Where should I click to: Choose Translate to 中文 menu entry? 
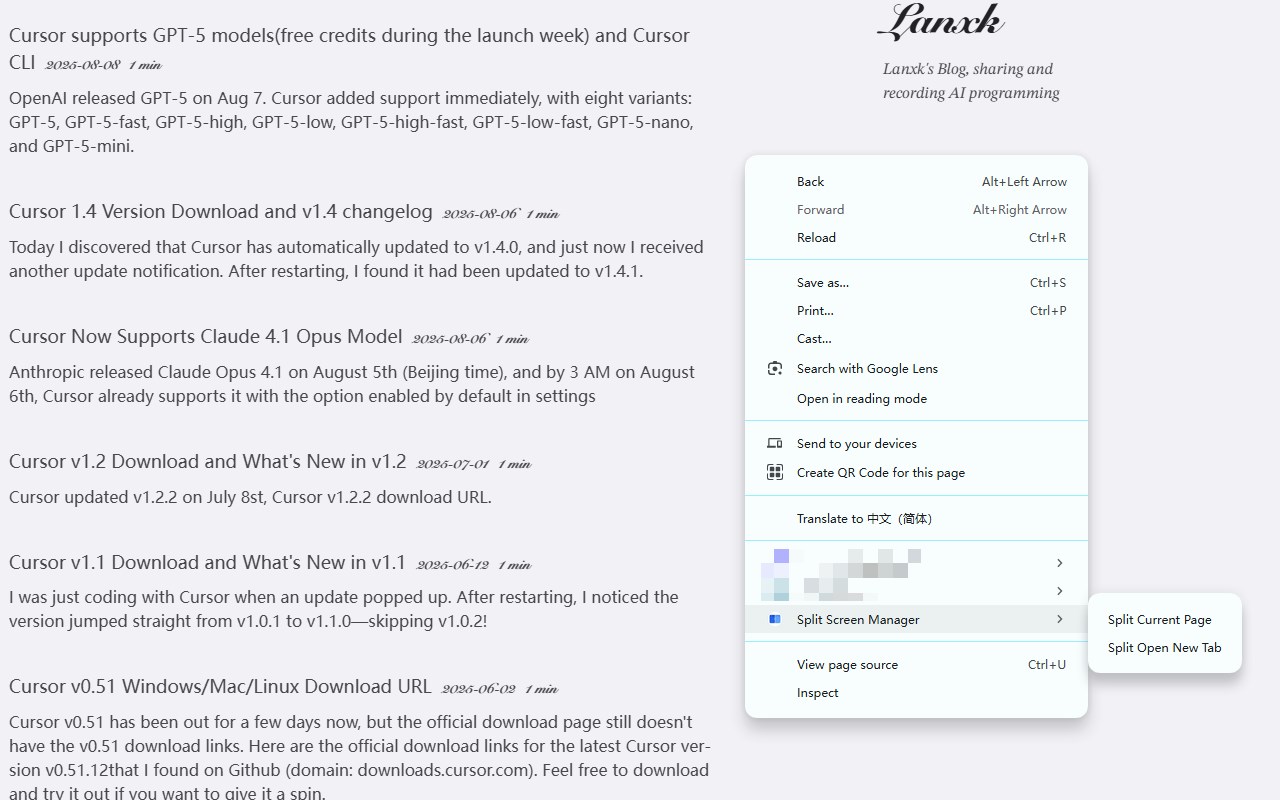tap(916, 518)
